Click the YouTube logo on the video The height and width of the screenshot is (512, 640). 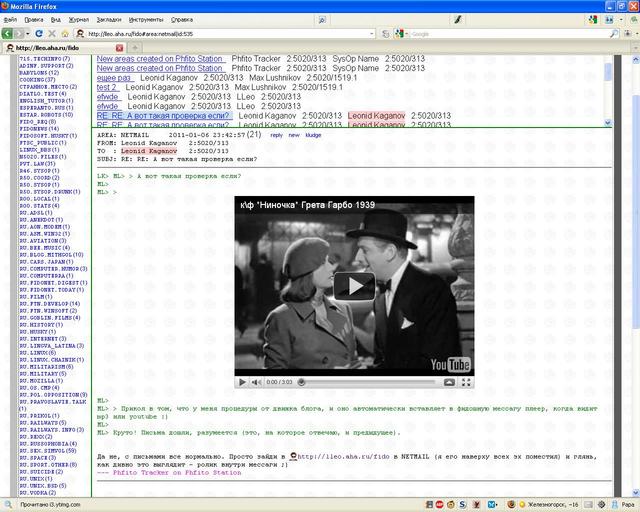point(450,366)
